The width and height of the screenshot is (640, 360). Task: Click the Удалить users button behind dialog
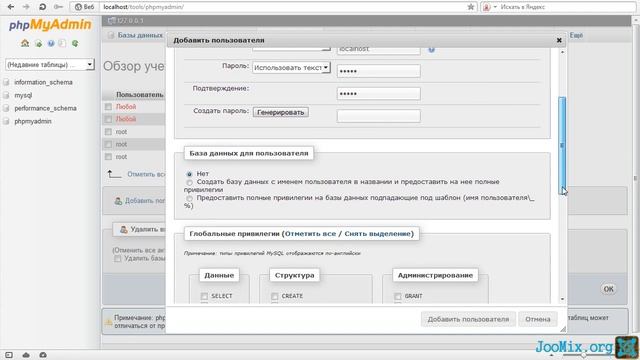[139, 229]
